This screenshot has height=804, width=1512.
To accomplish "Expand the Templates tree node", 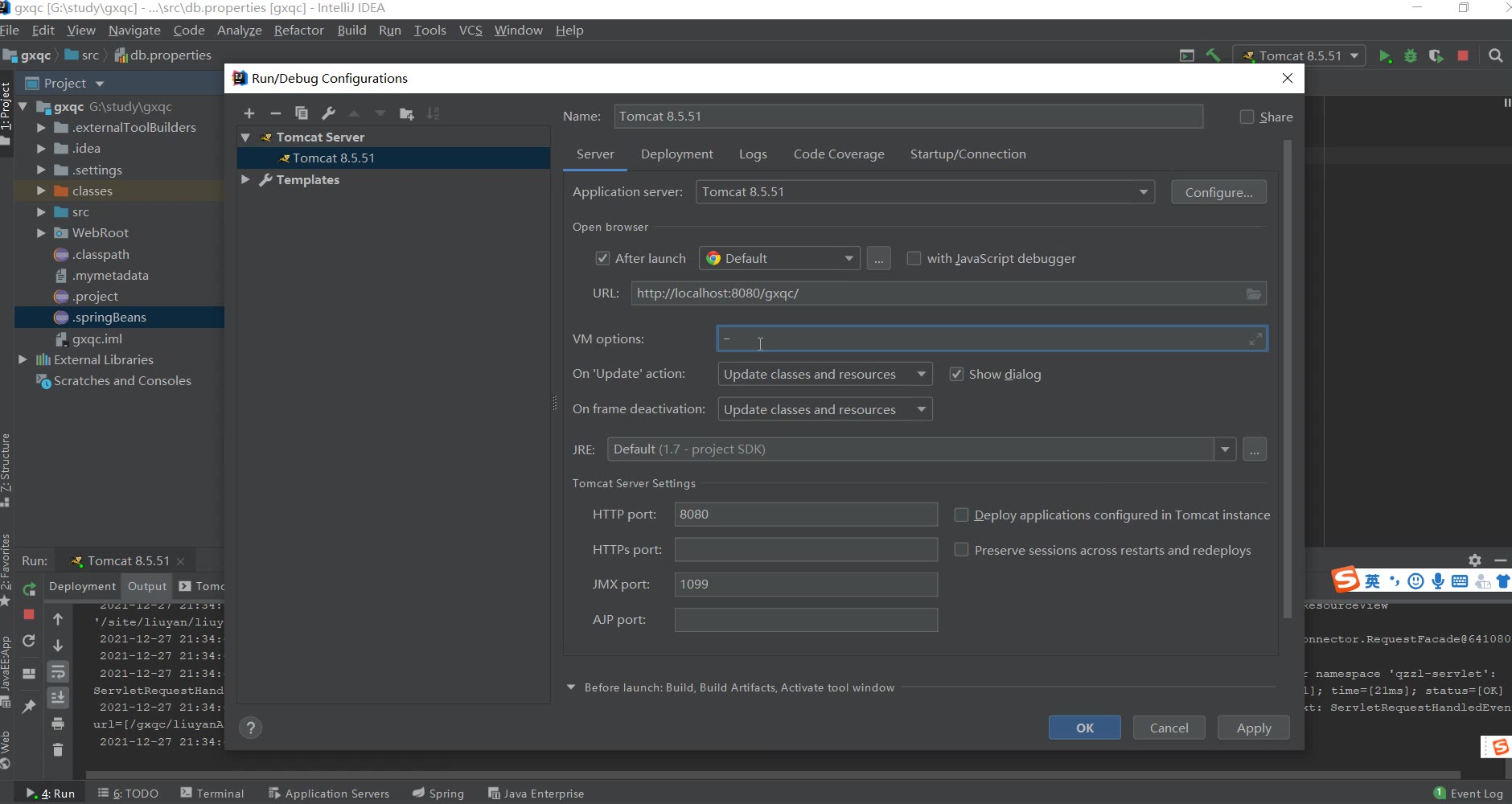I will [245, 180].
